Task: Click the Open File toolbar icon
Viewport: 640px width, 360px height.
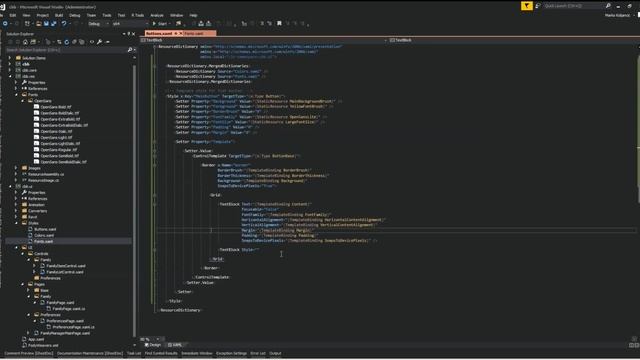Action: click(39, 24)
